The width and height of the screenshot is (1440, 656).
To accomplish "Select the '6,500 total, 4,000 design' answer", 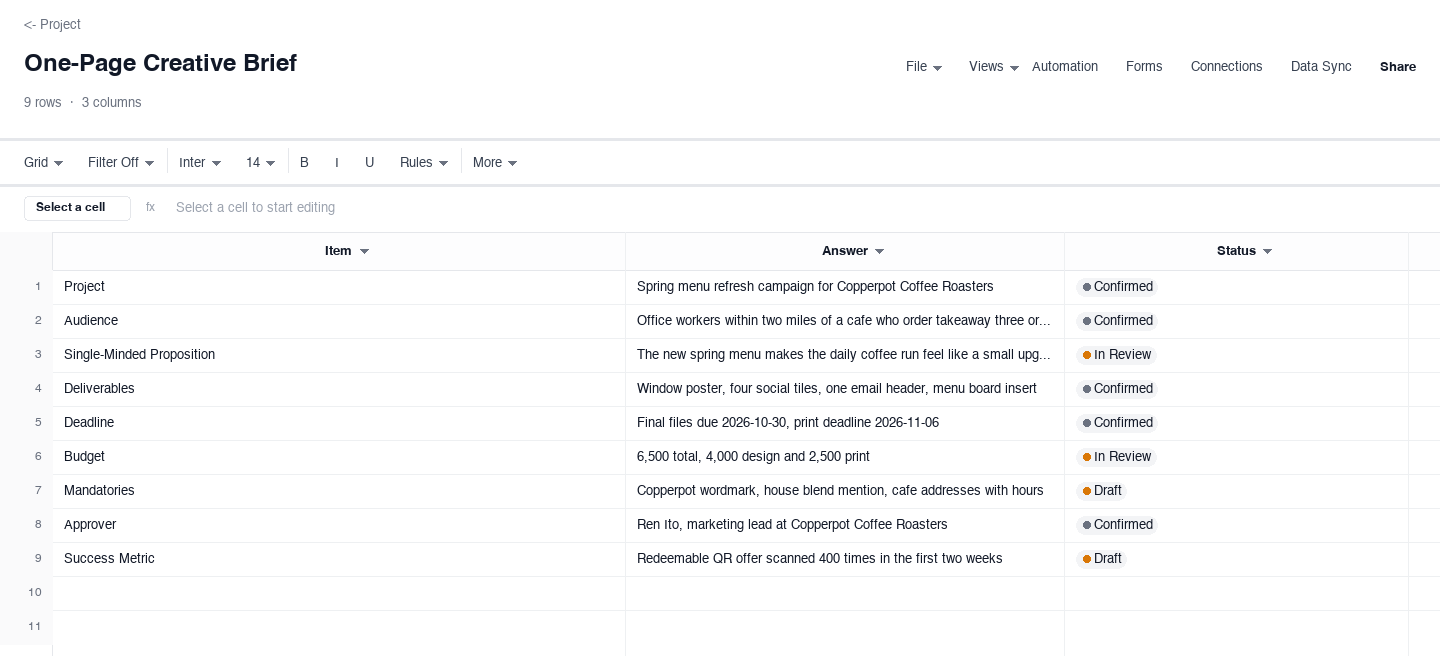I will click(845, 457).
